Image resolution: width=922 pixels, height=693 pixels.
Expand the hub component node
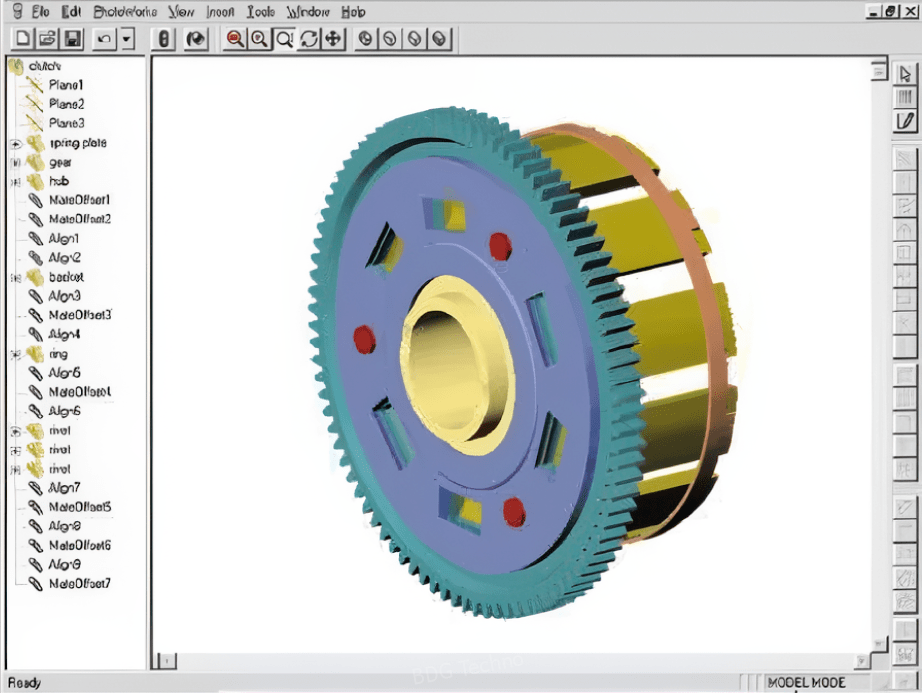(16, 182)
